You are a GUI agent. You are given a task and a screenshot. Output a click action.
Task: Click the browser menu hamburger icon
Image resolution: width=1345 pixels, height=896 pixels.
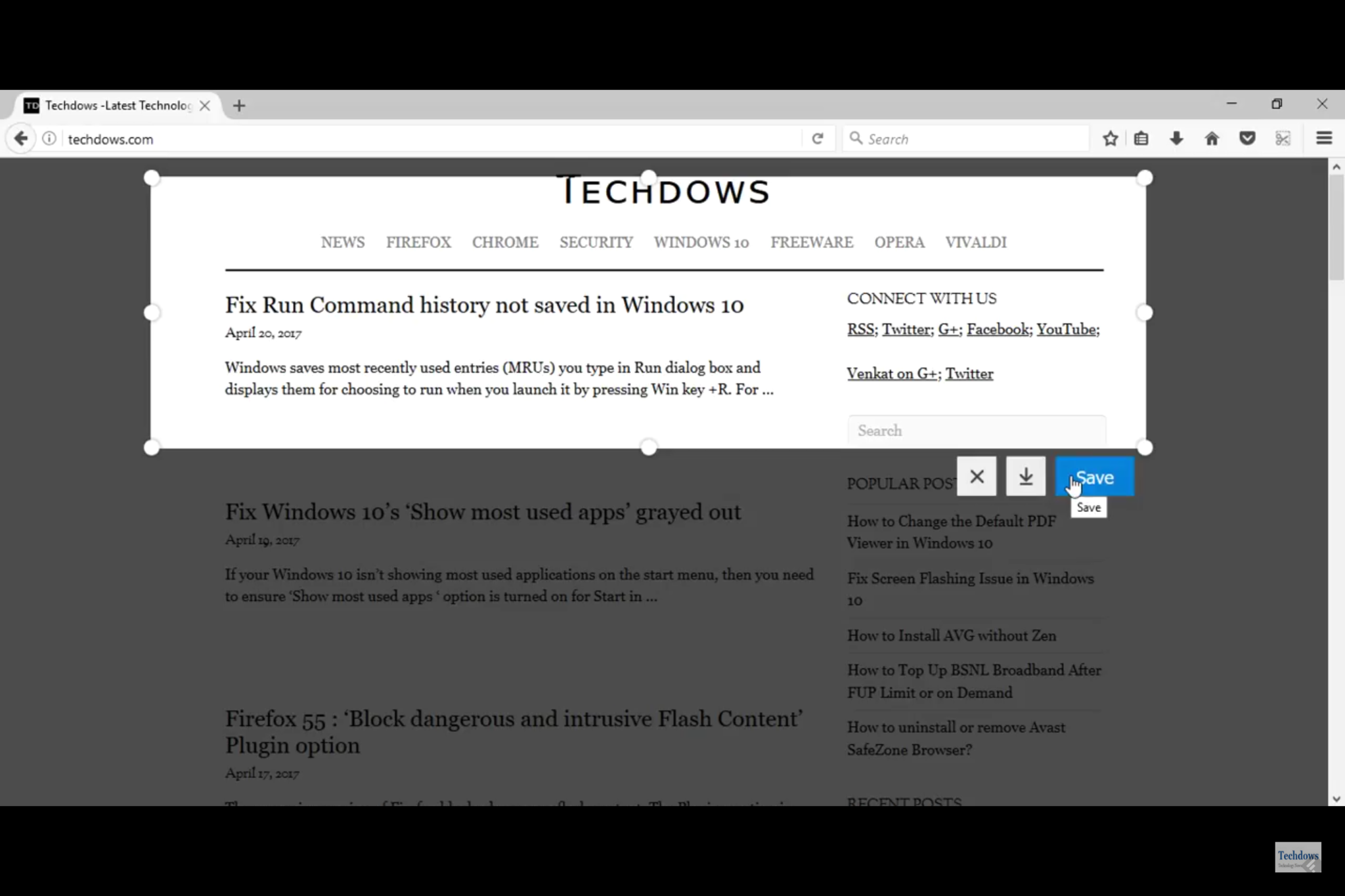[x=1324, y=138]
